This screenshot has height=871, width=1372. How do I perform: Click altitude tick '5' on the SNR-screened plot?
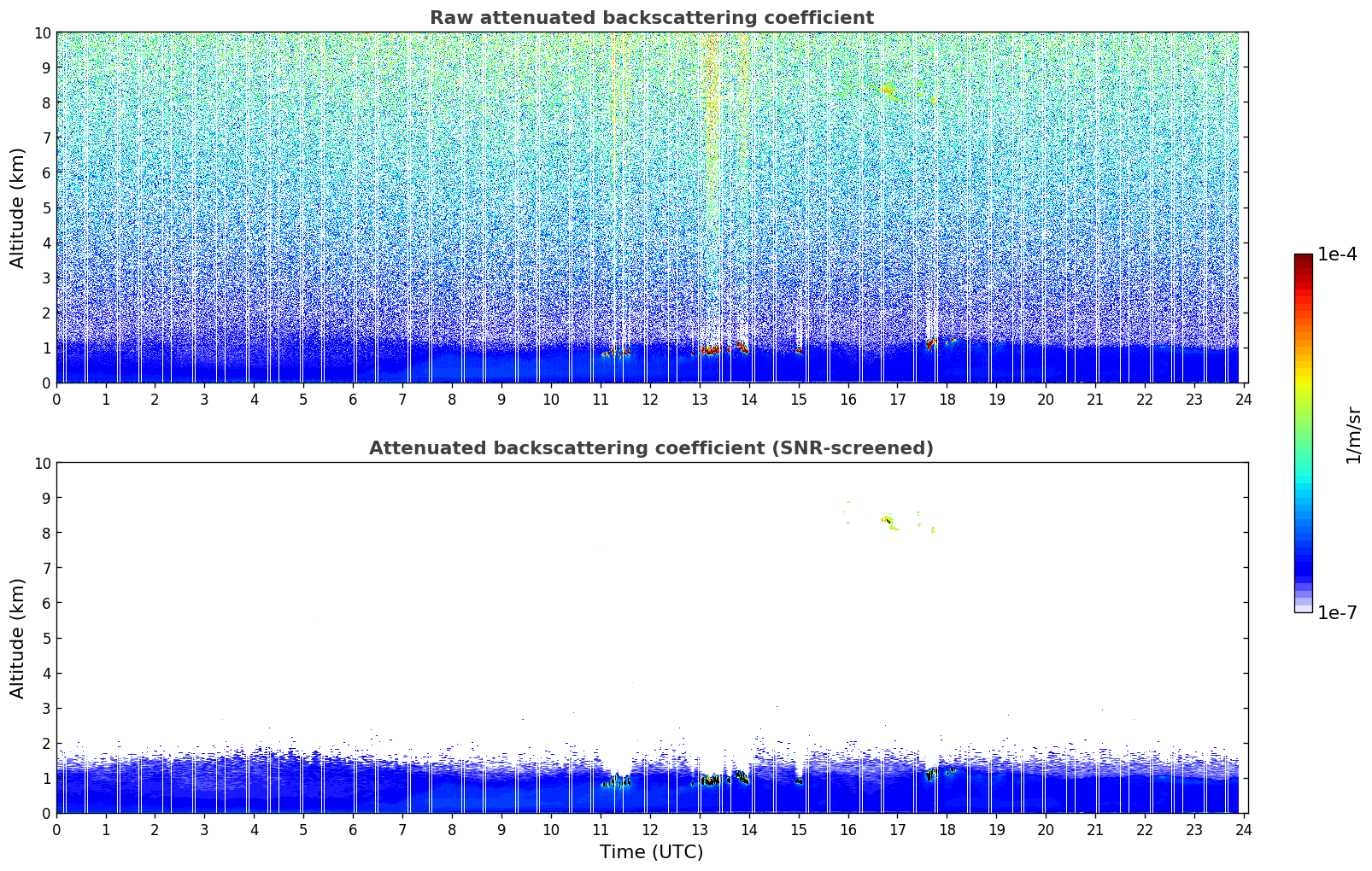point(47,638)
